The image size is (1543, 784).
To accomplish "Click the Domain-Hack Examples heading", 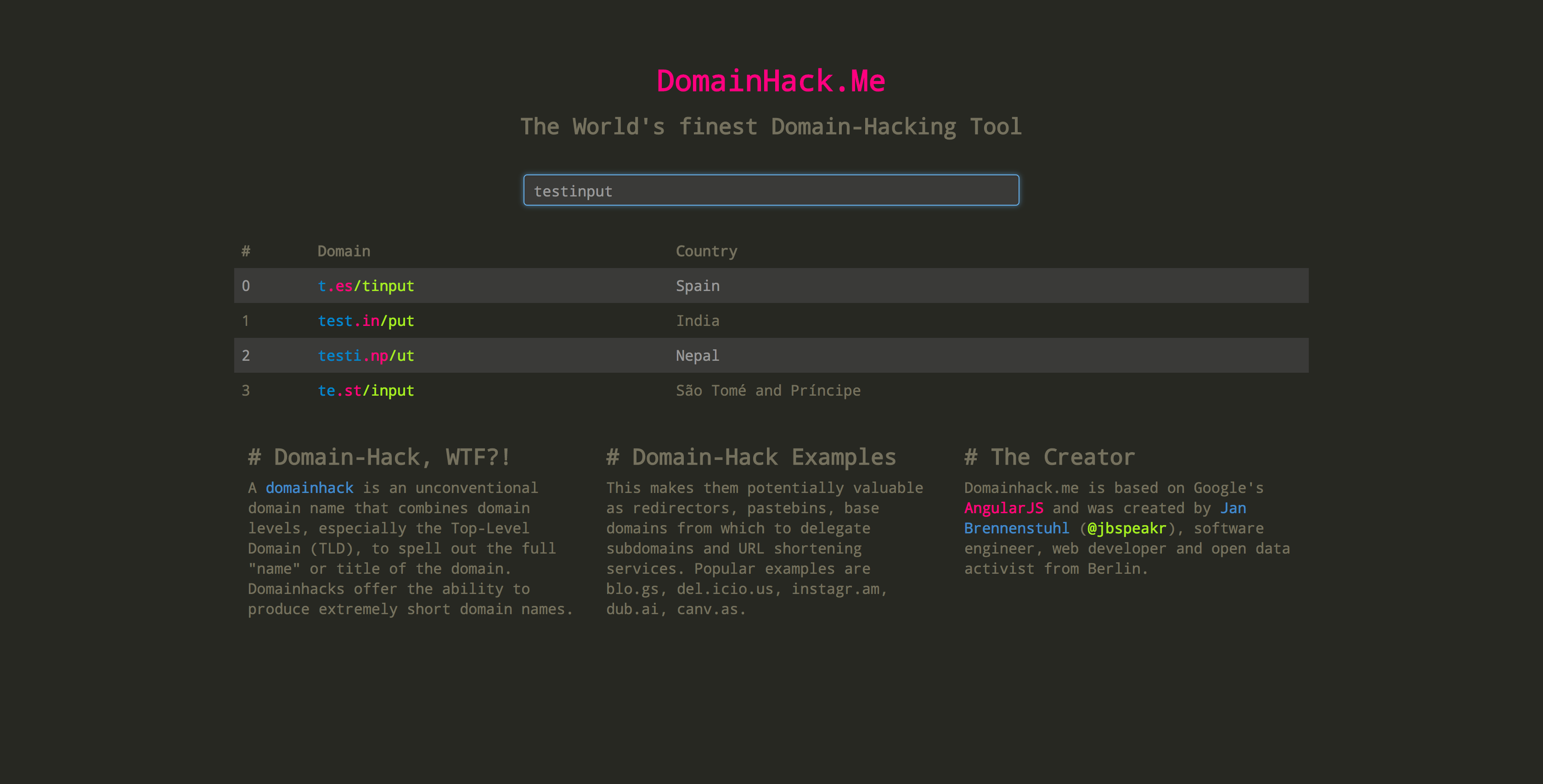I will (x=750, y=457).
